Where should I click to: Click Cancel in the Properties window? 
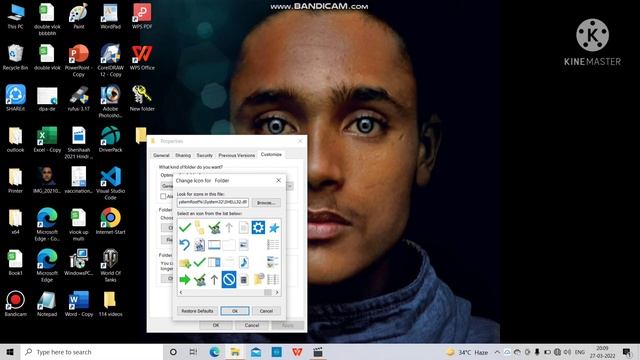coord(252,325)
